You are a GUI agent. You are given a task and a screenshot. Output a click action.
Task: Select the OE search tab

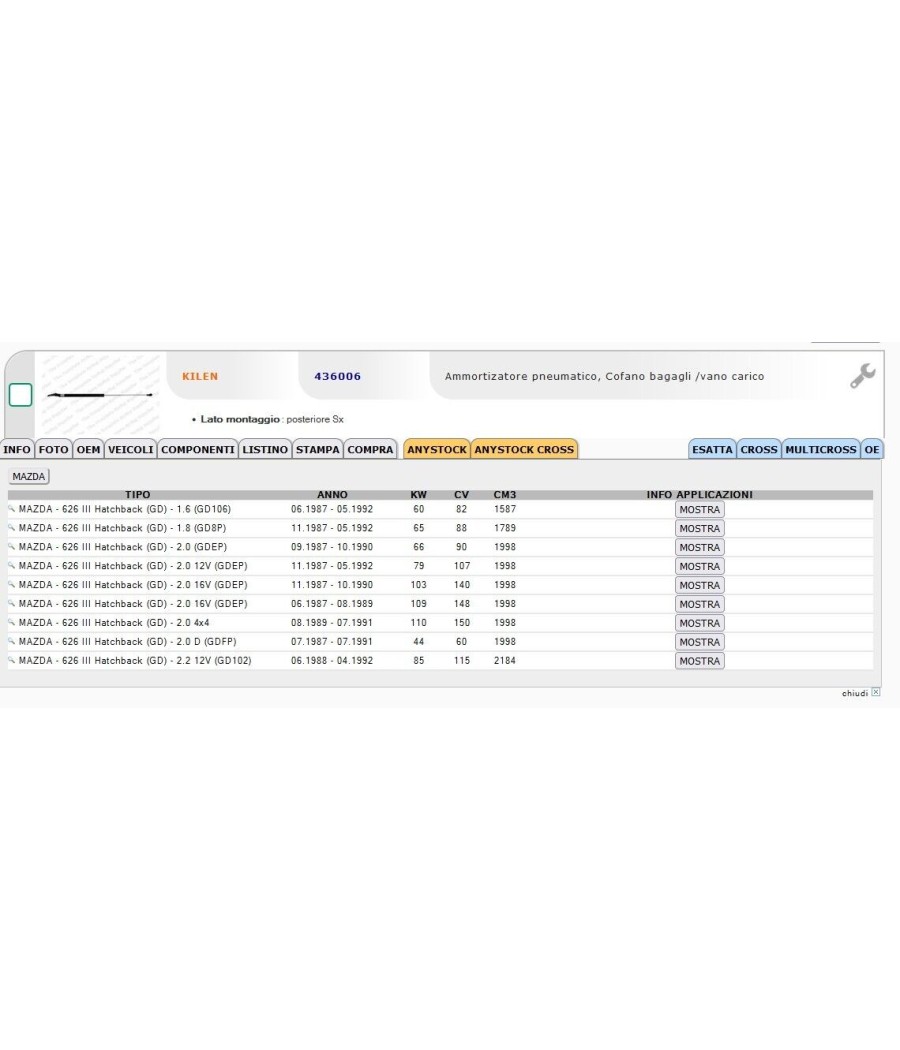872,449
